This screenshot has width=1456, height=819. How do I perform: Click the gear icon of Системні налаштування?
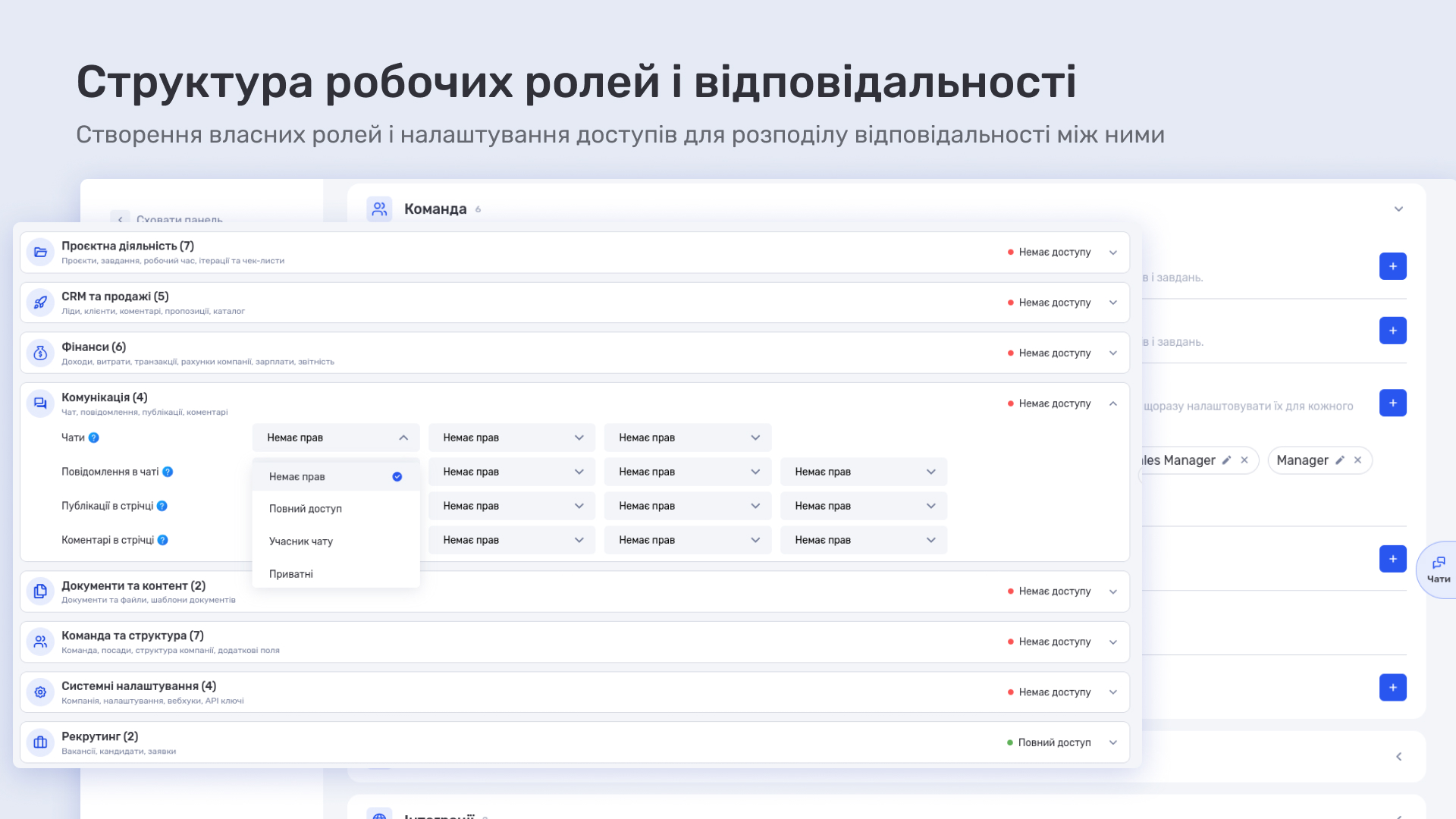click(x=40, y=692)
